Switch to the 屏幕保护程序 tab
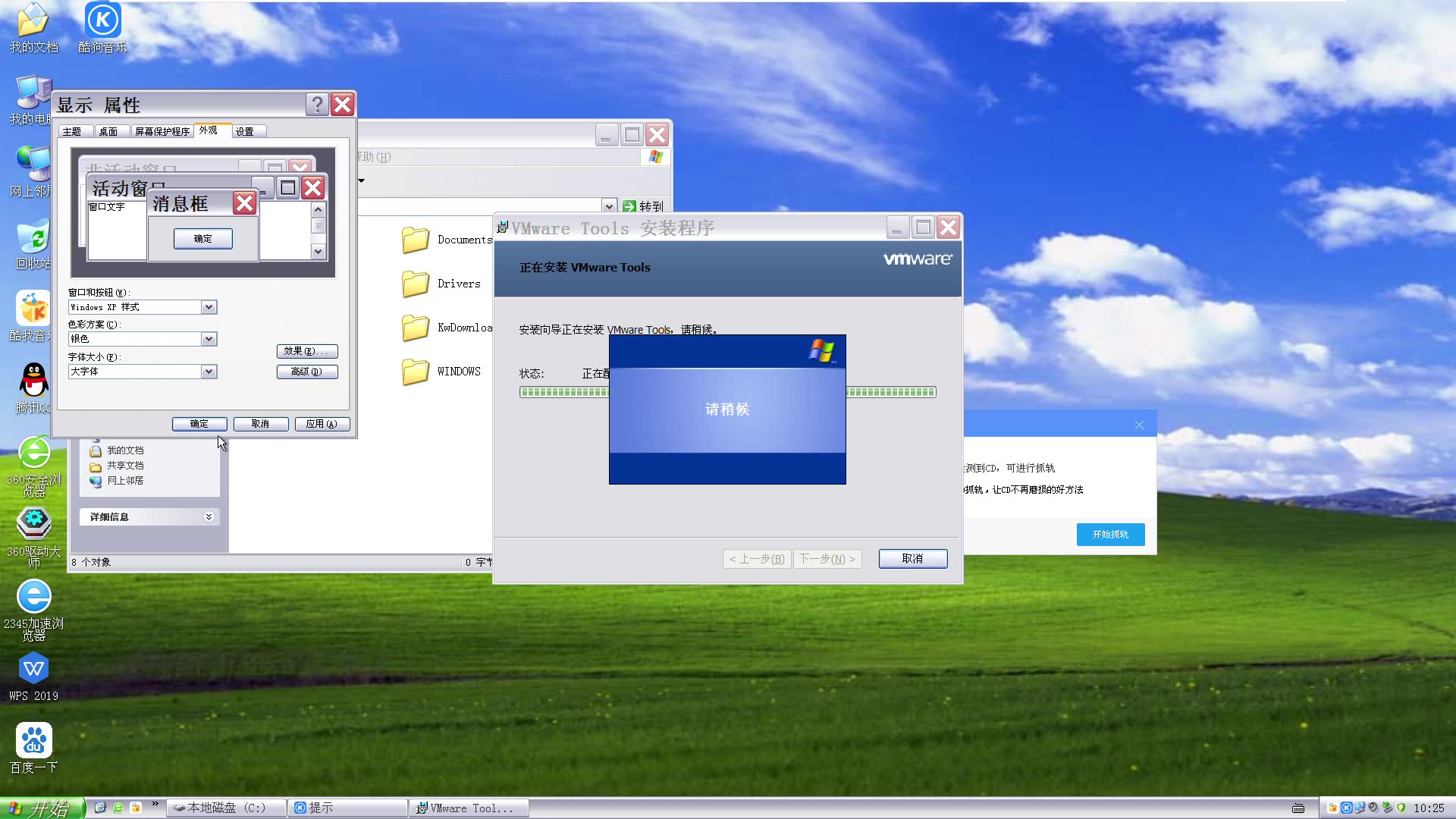 click(162, 130)
